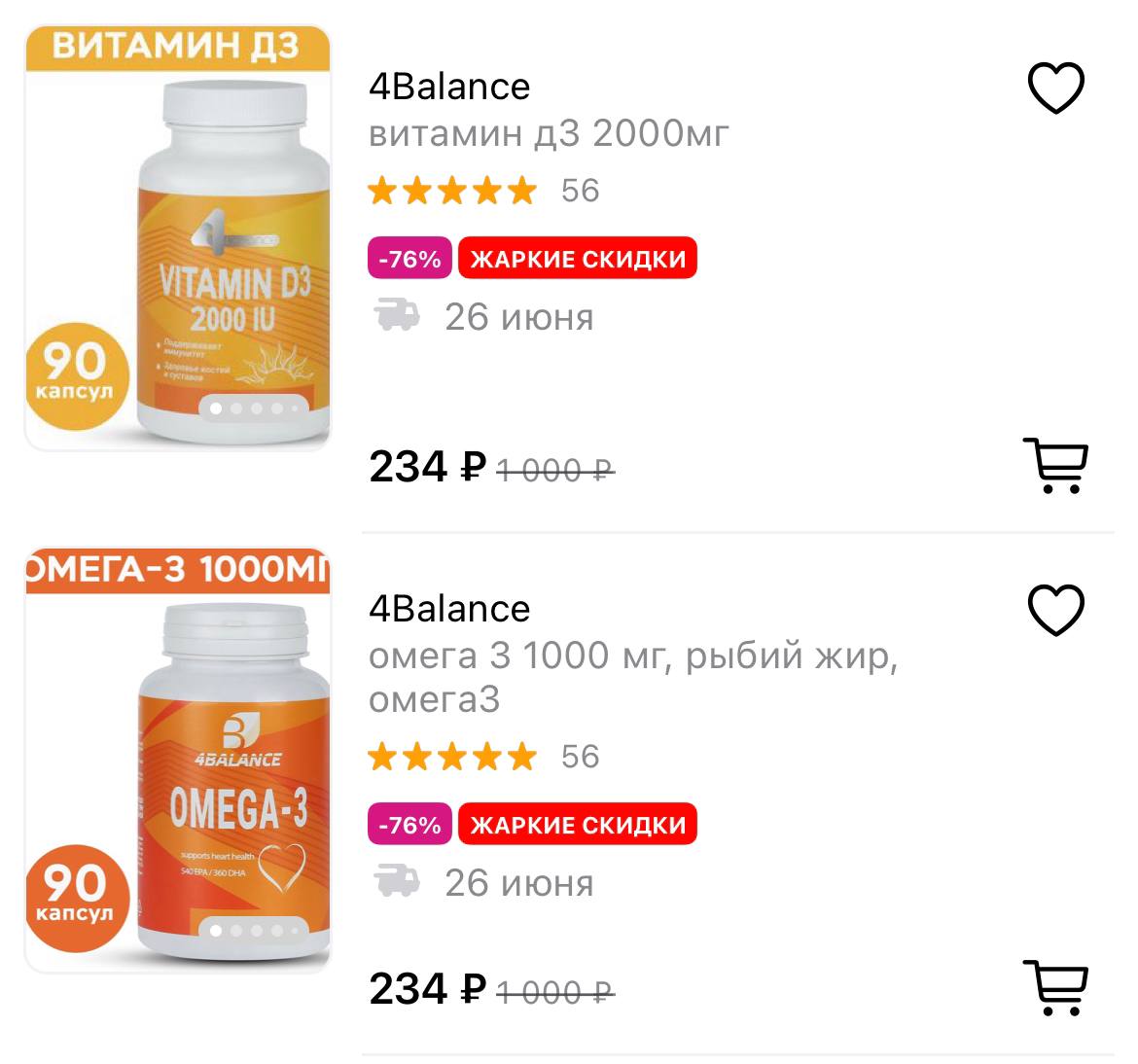Tap delivery truck icon for Omega 3

[x=397, y=882]
